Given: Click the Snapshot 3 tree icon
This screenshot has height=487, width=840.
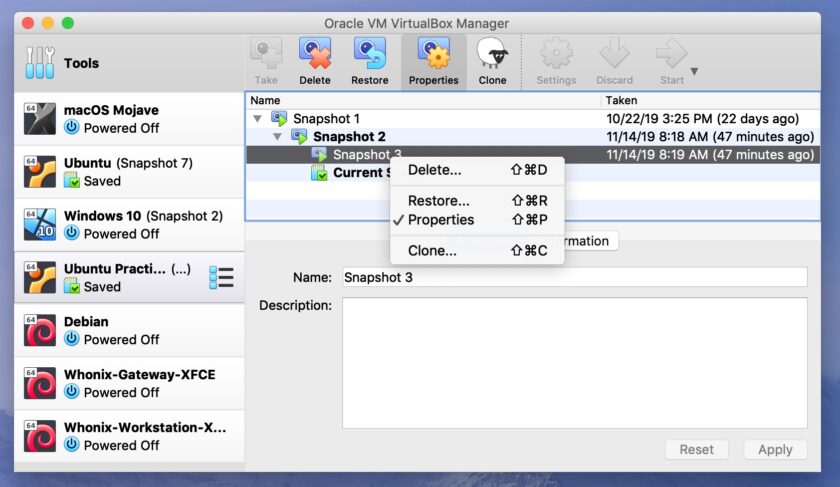Looking at the screenshot, I should 319,155.
